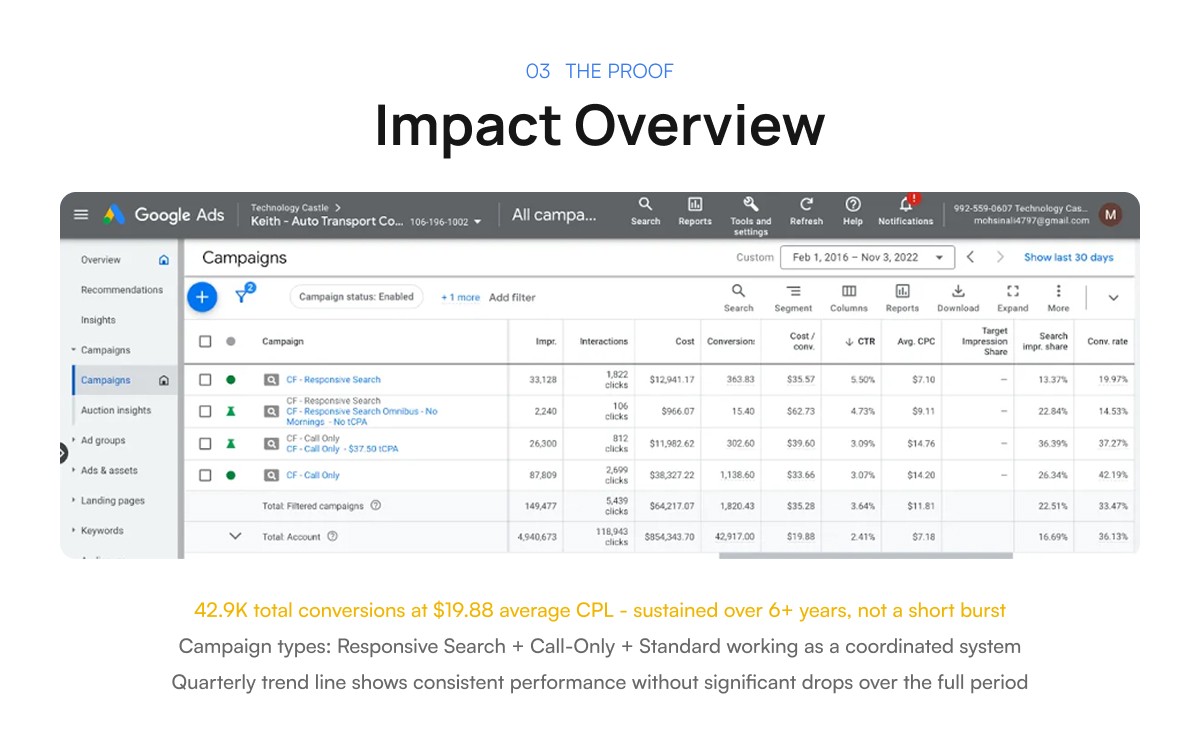Open the Help menu
Viewport: 1200px width, 751px height.
(853, 211)
